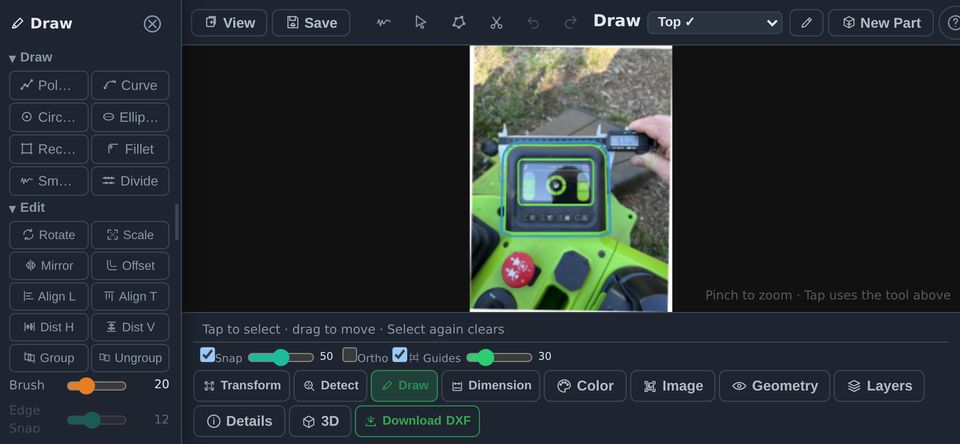The height and width of the screenshot is (444, 960).
Task: Collapse the Edit section header
Action: point(28,208)
